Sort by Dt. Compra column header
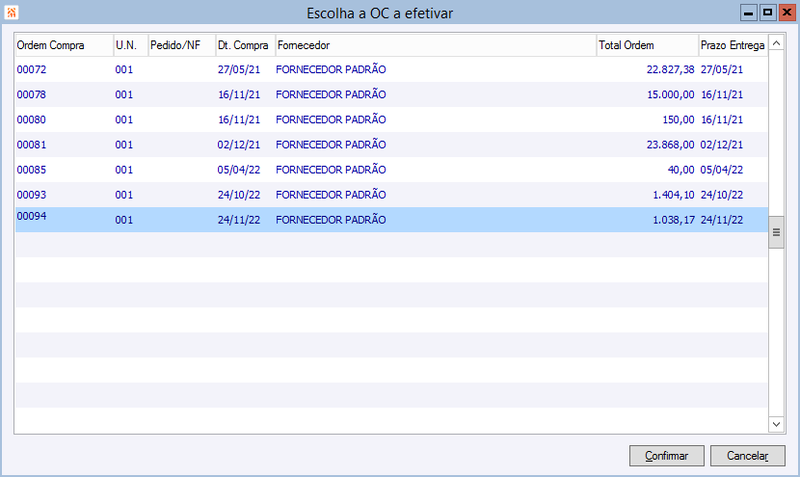800x477 pixels. click(x=245, y=45)
